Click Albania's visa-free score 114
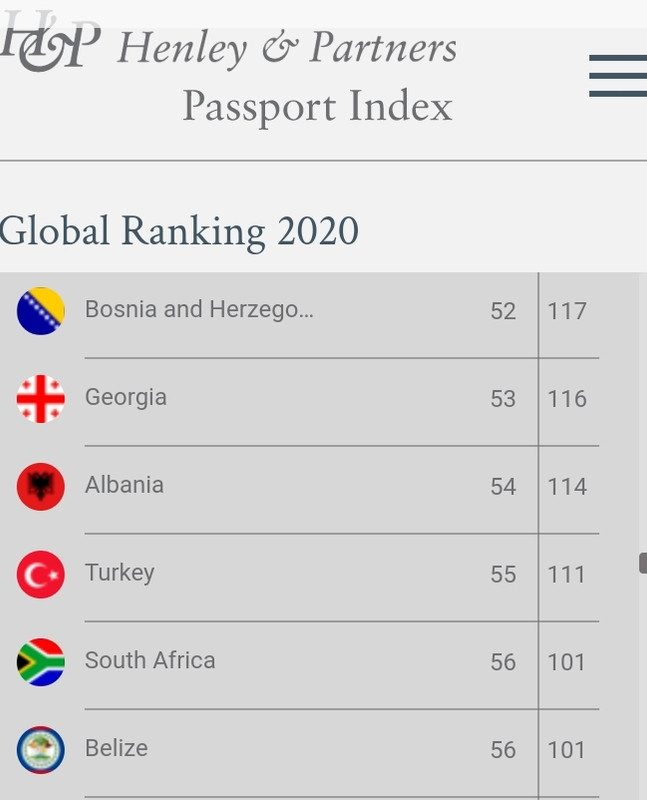 (567, 487)
